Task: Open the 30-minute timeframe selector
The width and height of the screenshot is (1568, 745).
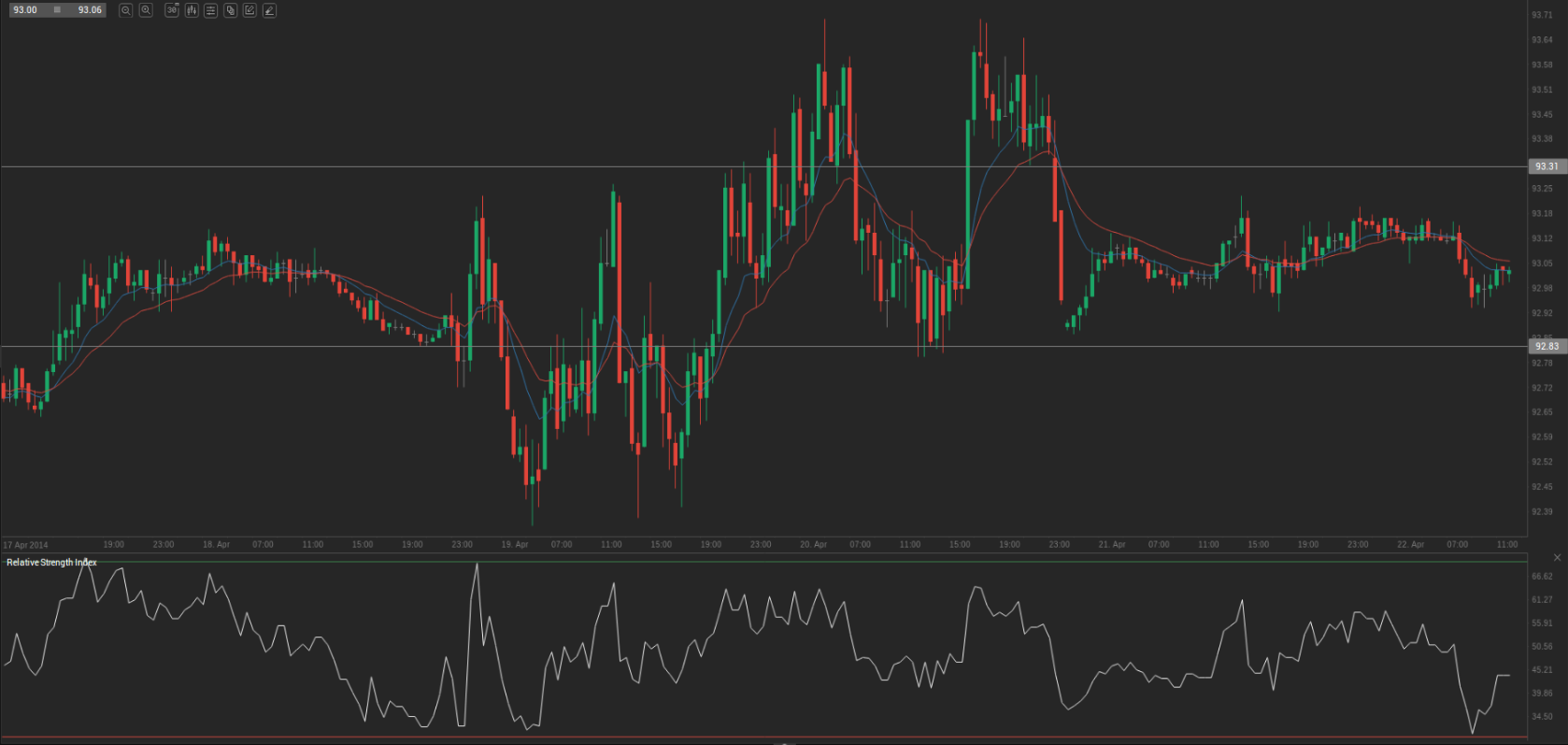Action: 172,10
